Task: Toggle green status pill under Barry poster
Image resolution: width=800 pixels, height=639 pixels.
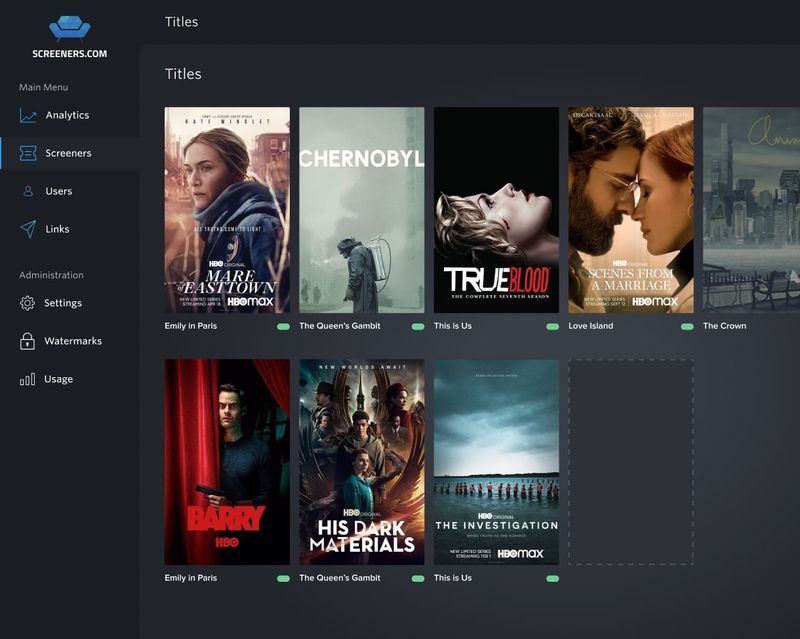Action: click(x=283, y=579)
